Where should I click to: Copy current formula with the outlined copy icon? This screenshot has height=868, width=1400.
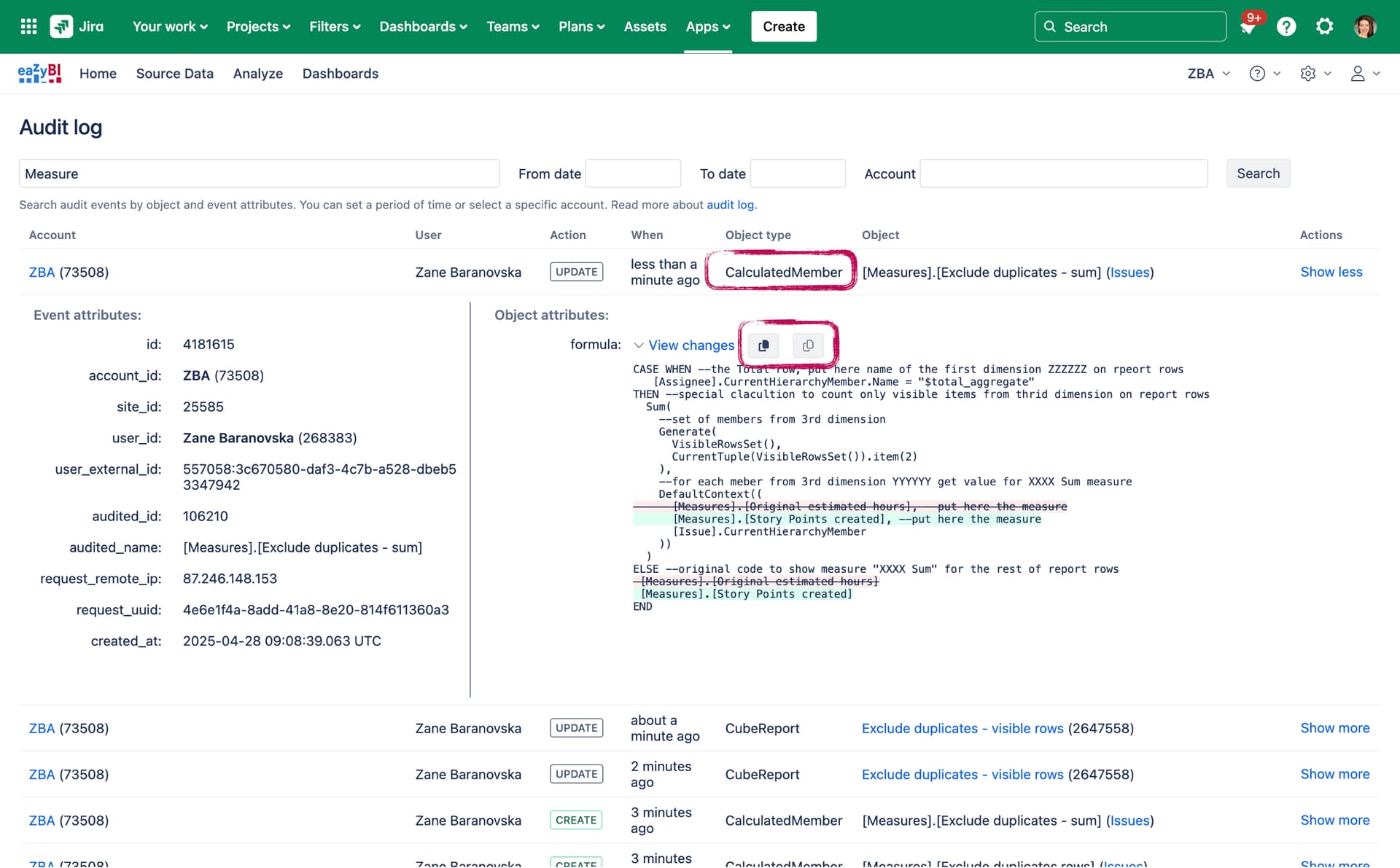click(x=808, y=345)
